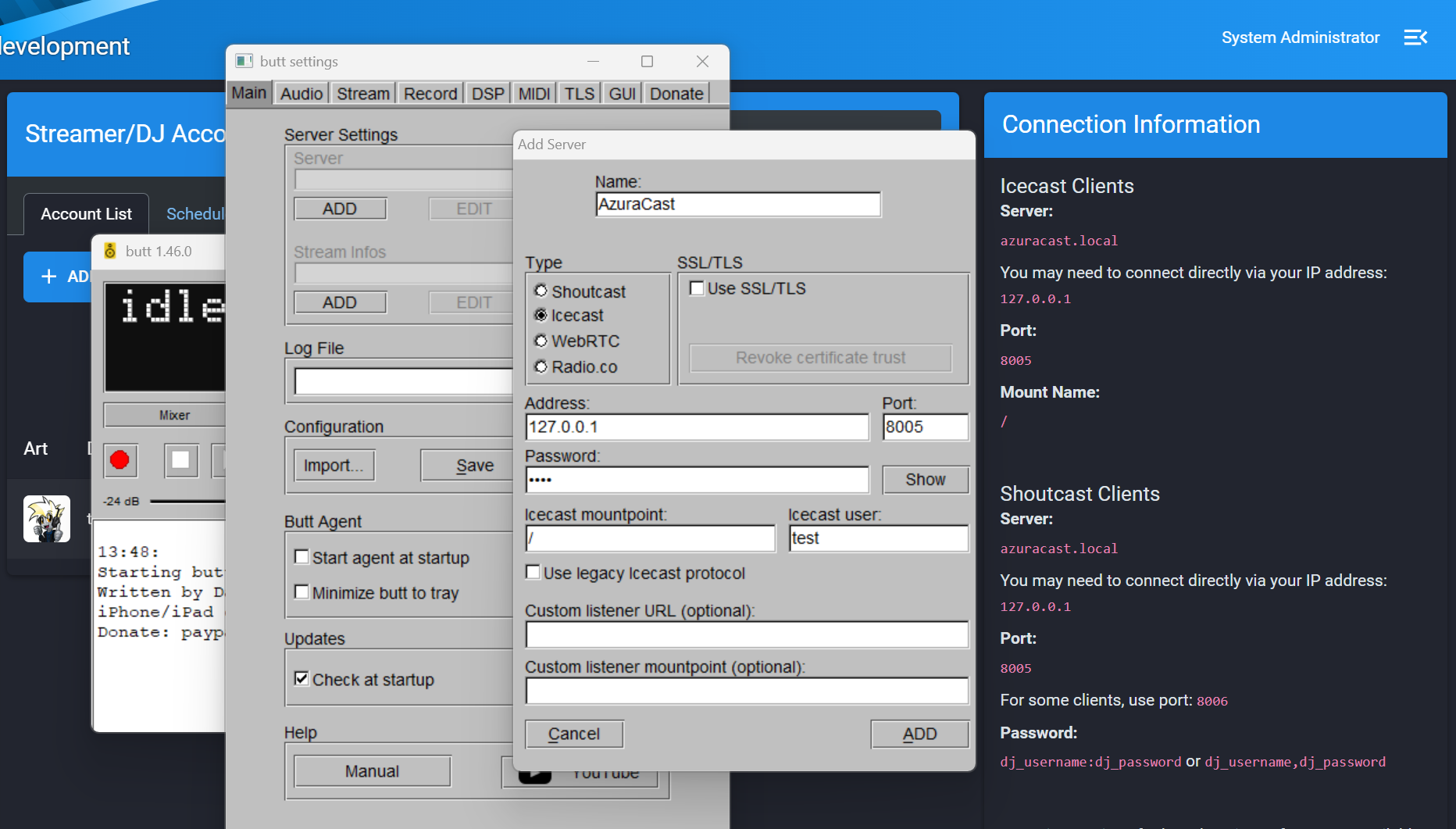Click the butt settings window title icon

coord(244,61)
